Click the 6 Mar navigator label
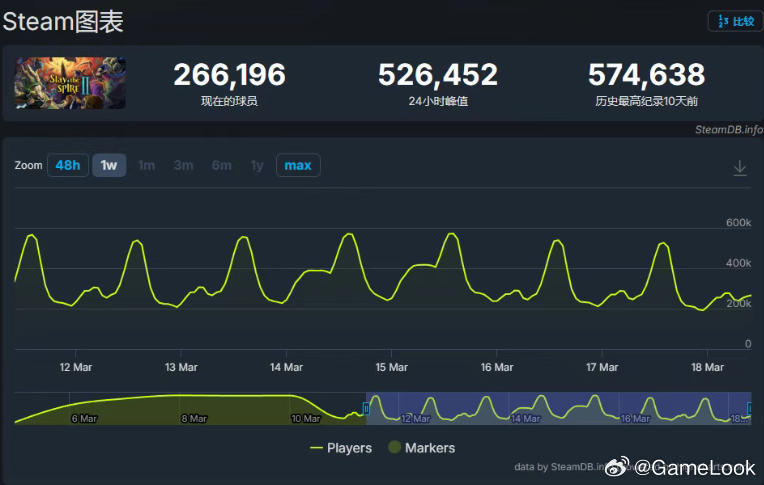The width and height of the screenshot is (764, 485). click(84, 419)
